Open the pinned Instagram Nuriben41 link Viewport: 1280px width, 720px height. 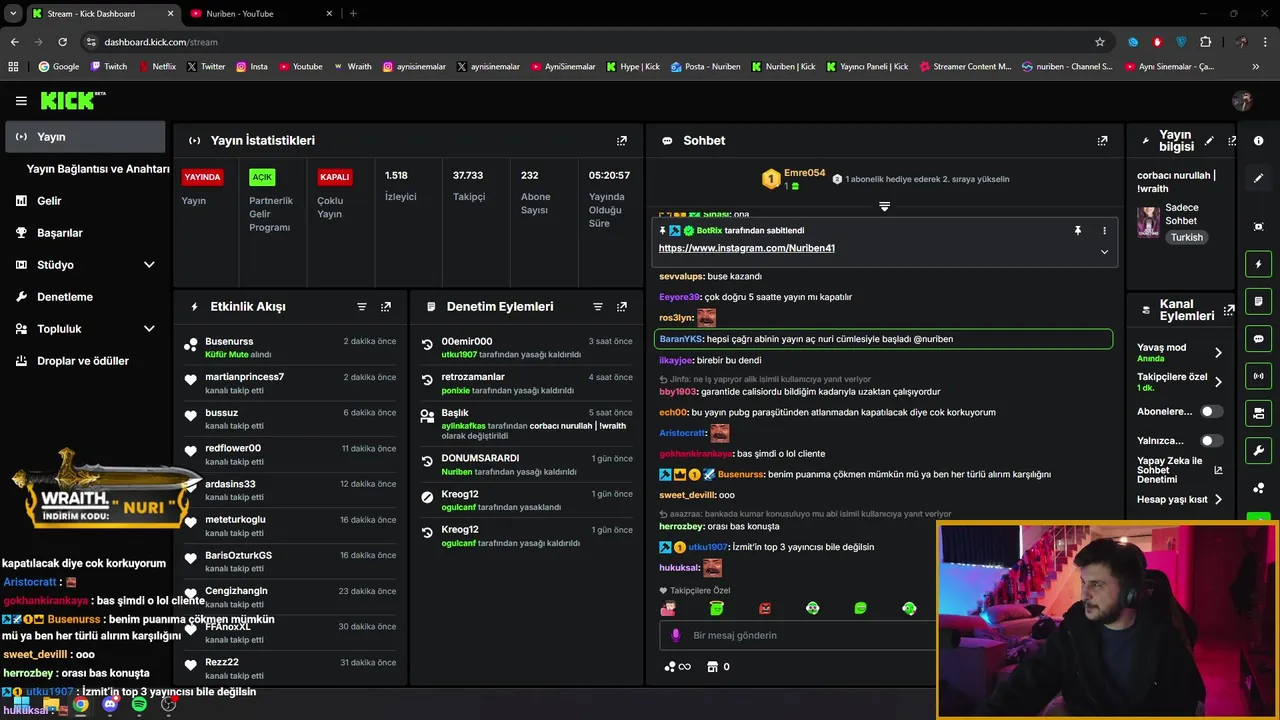tap(747, 248)
